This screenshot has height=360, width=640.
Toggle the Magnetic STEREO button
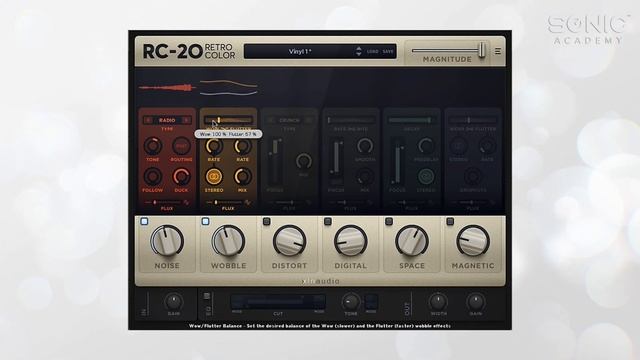pos(459,146)
